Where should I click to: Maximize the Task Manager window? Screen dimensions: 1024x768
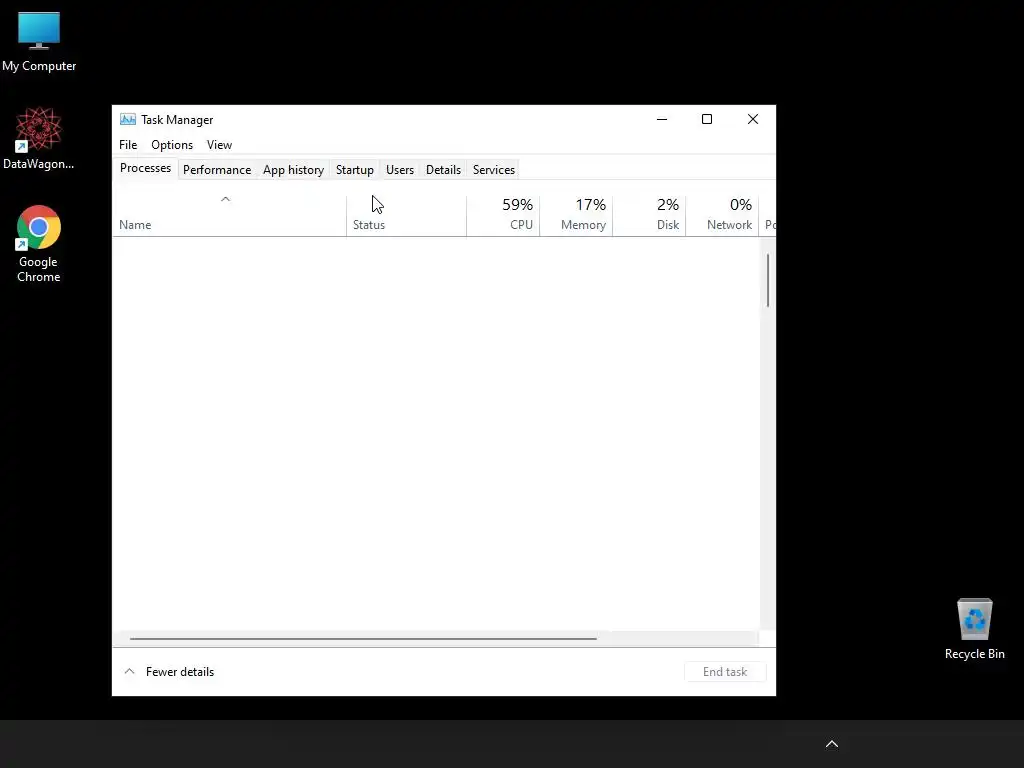707,120
